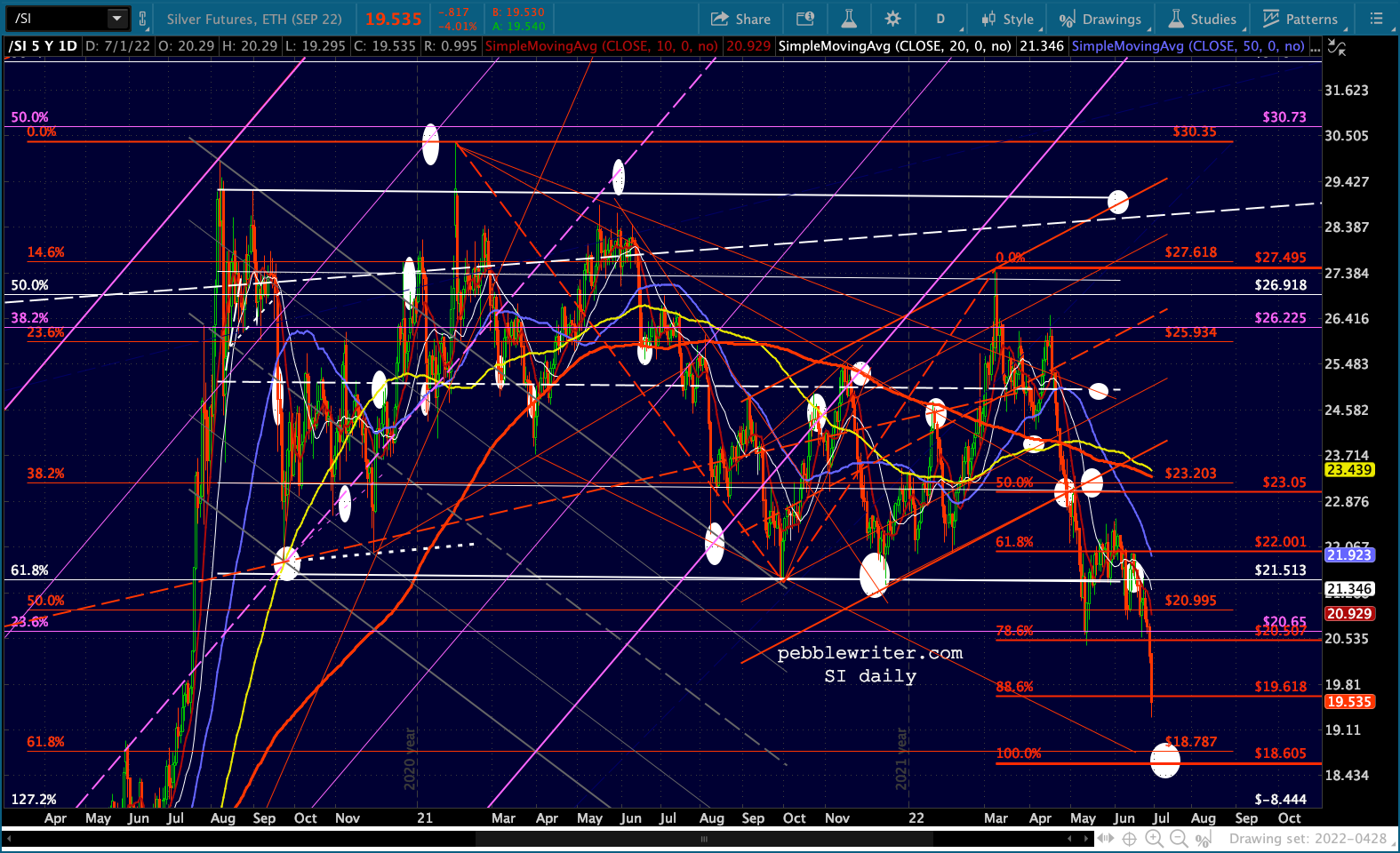This screenshot has width=1400, height=853.
Task: Click the $26.918 level label
Action: (x=1281, y=285)
